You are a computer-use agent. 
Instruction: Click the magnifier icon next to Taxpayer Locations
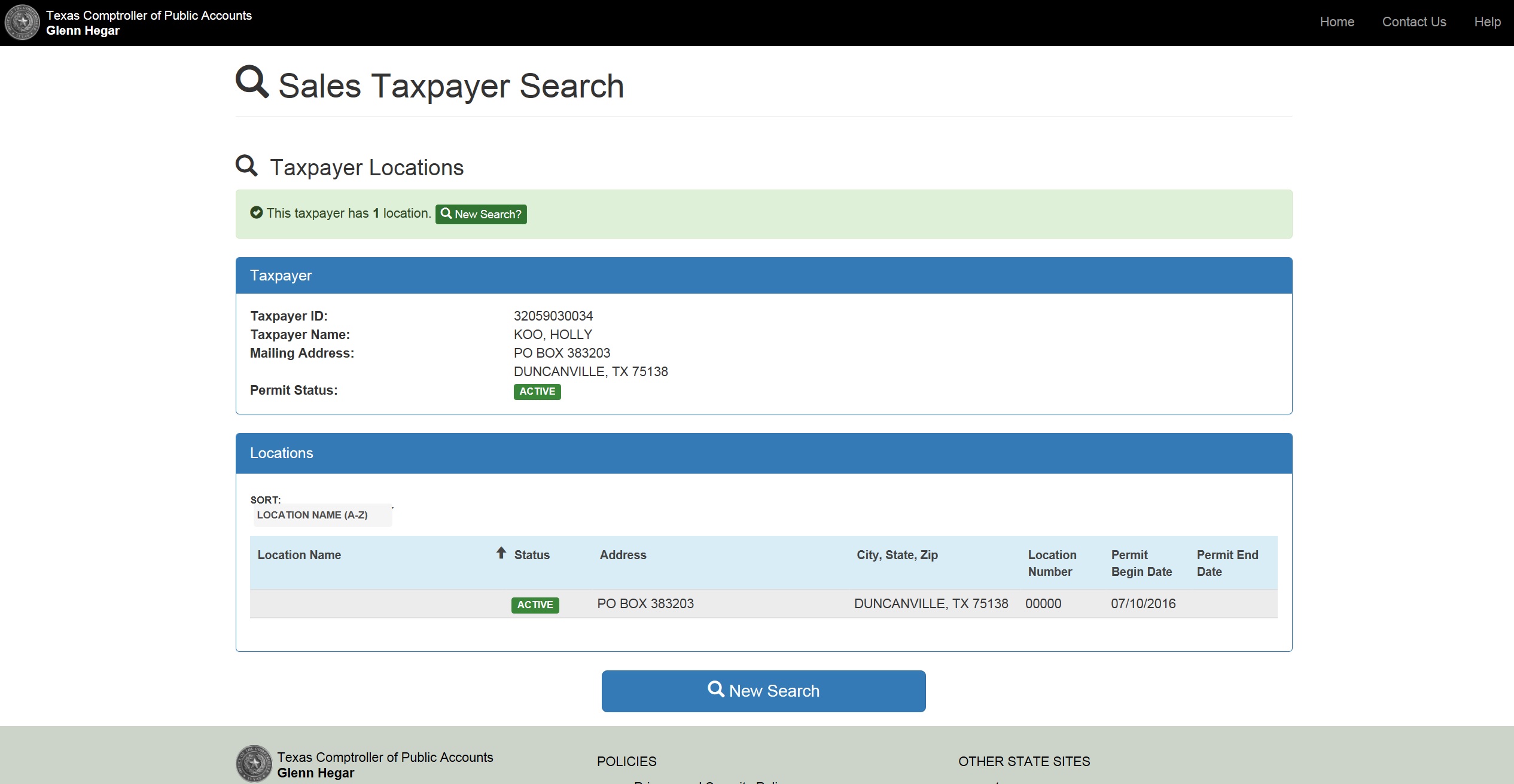pyautogui.click(x=246, y=166)
